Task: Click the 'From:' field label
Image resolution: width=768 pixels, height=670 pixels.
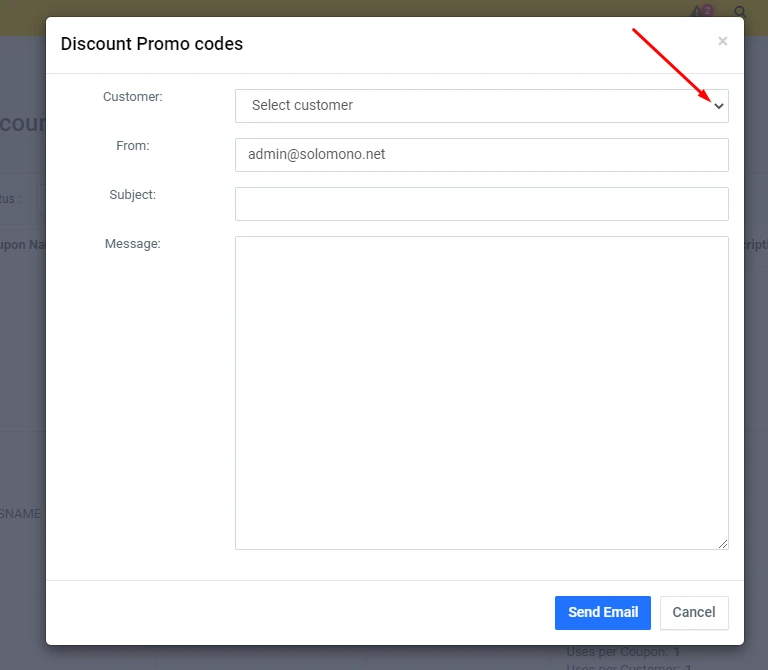Action: tap(132, 146)
